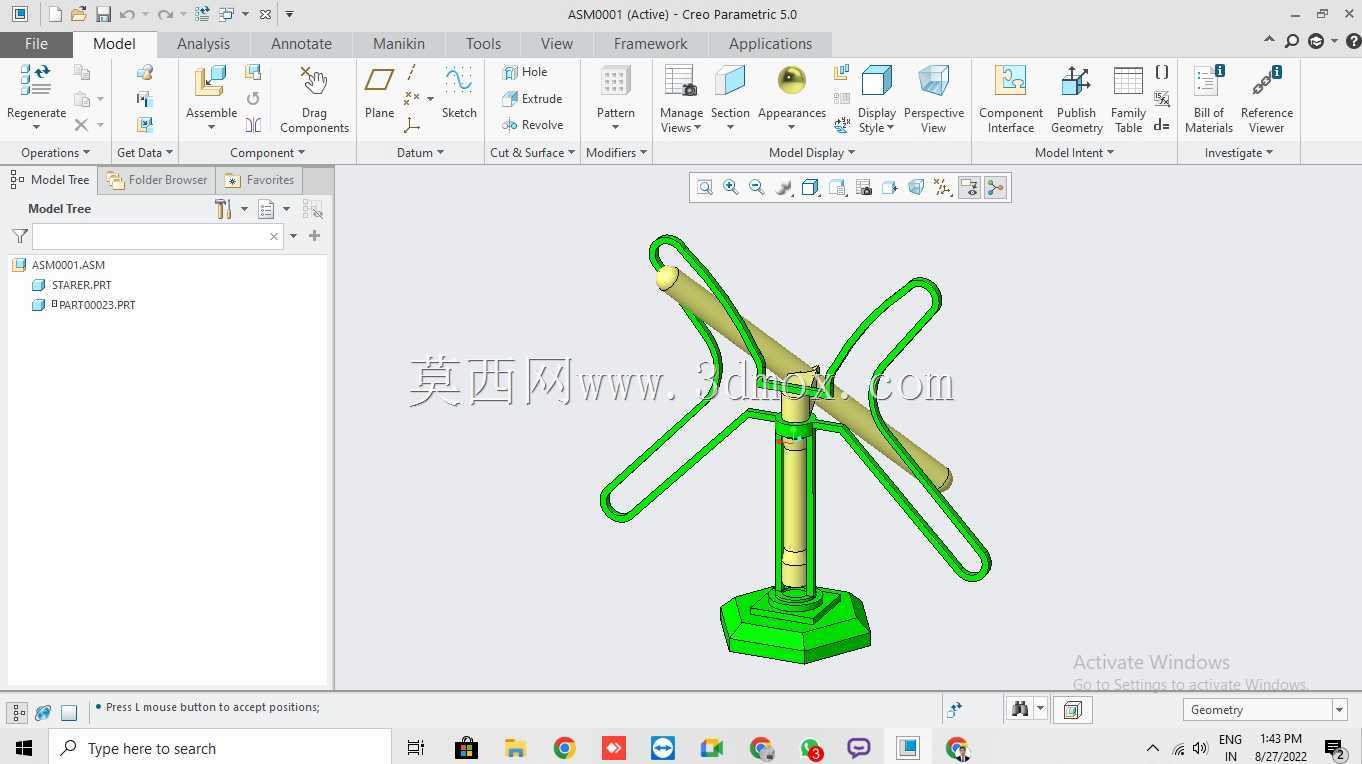Select the Drag Components tool

314,99
